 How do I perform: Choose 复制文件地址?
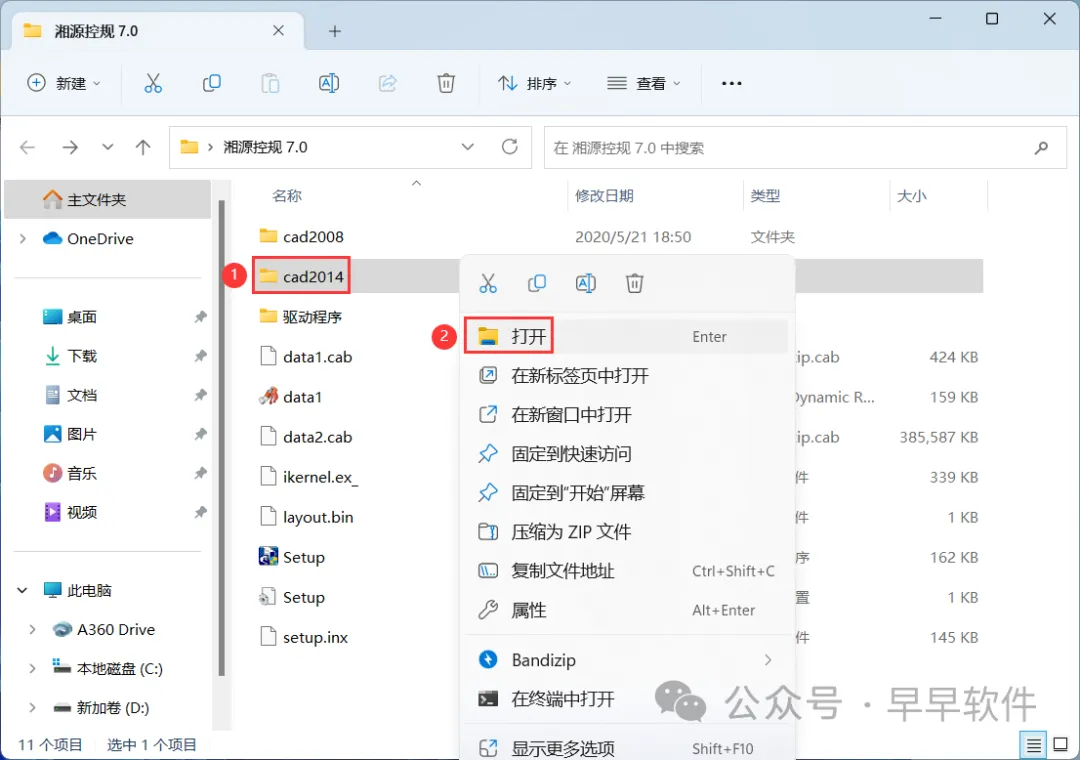627,571
